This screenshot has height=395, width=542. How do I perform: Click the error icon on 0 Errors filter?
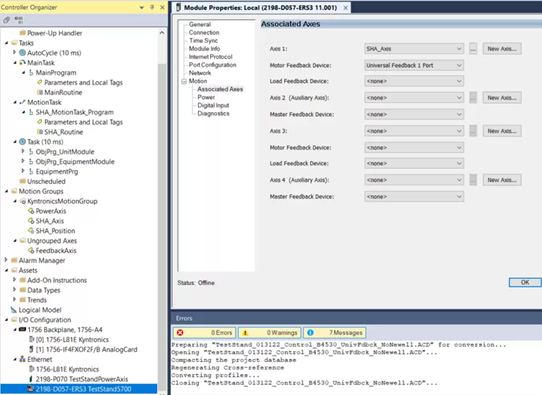[180, 332]
